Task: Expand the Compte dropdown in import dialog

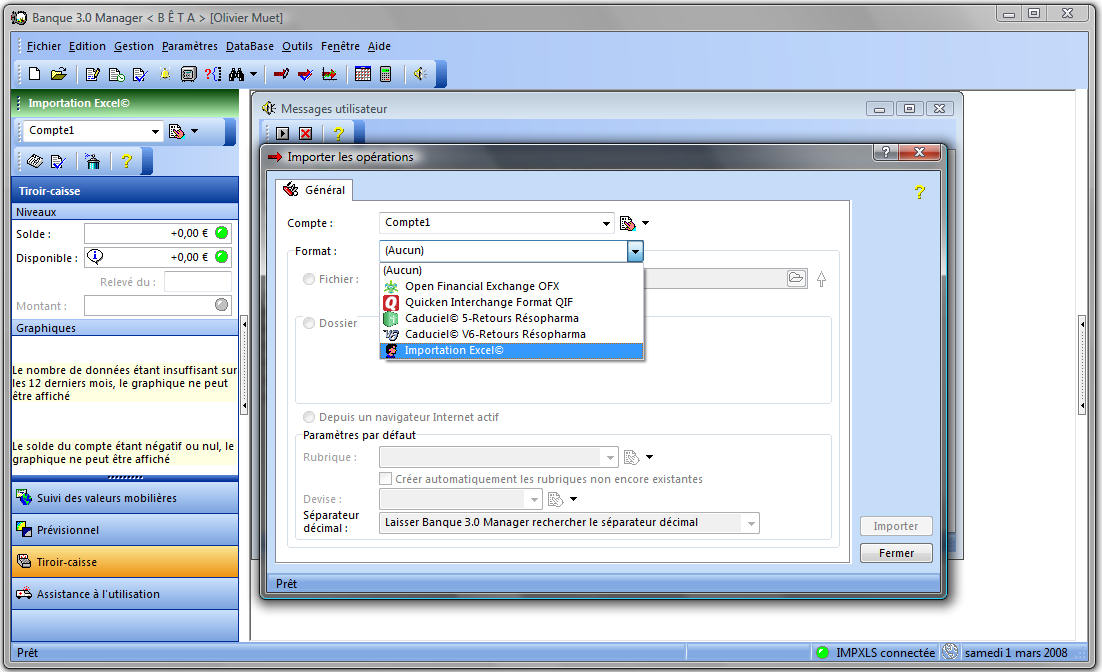Action: pyautogui.click(x=606, y=223)
